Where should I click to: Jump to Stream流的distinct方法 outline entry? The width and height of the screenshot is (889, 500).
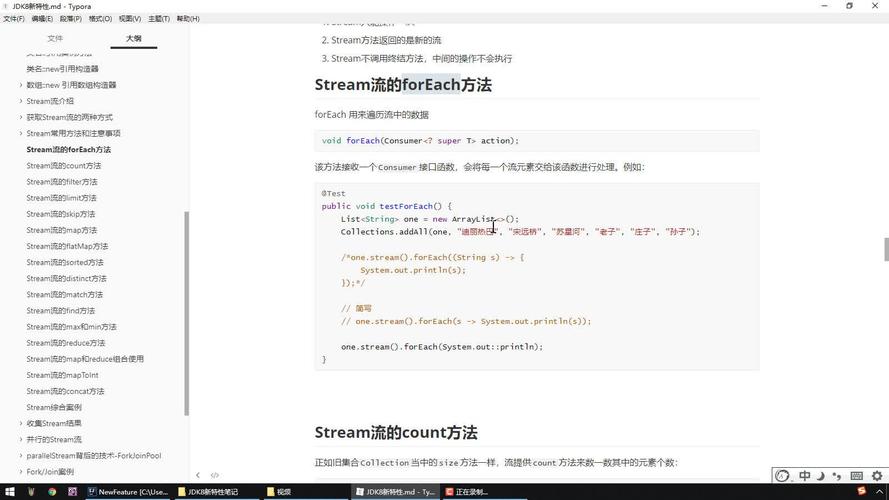click(x=66, y=278)
